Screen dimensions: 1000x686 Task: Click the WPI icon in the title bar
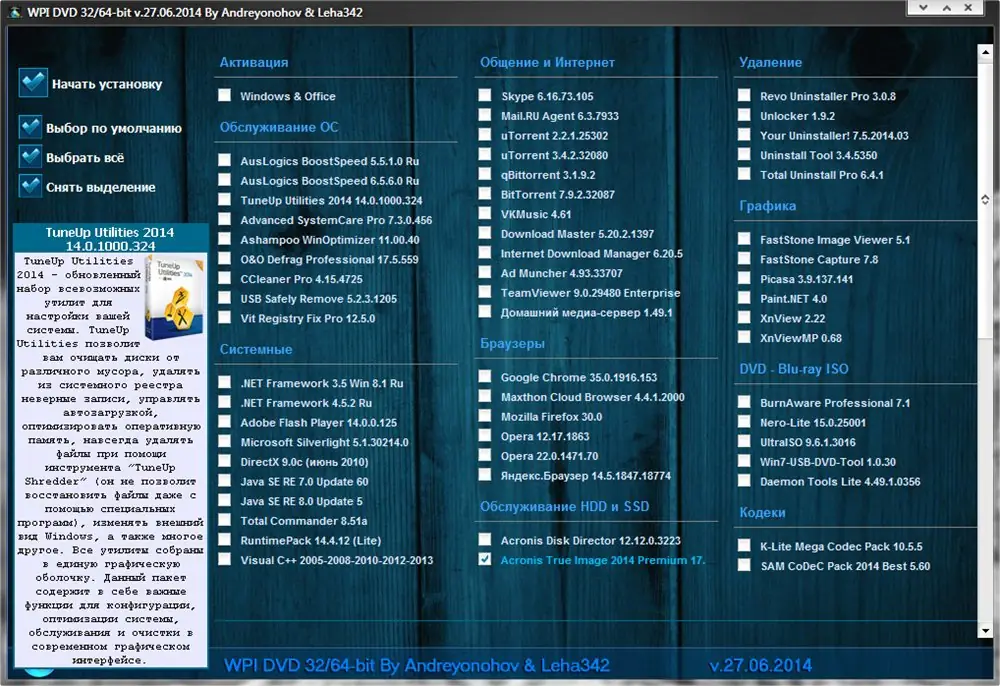(x=15, y=11)
